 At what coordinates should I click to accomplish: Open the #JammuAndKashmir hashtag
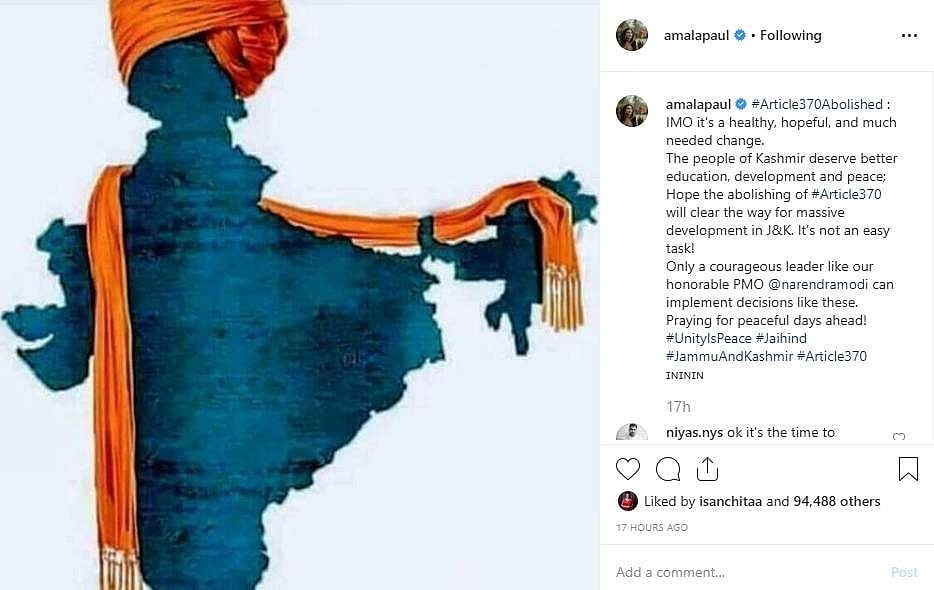729,356
